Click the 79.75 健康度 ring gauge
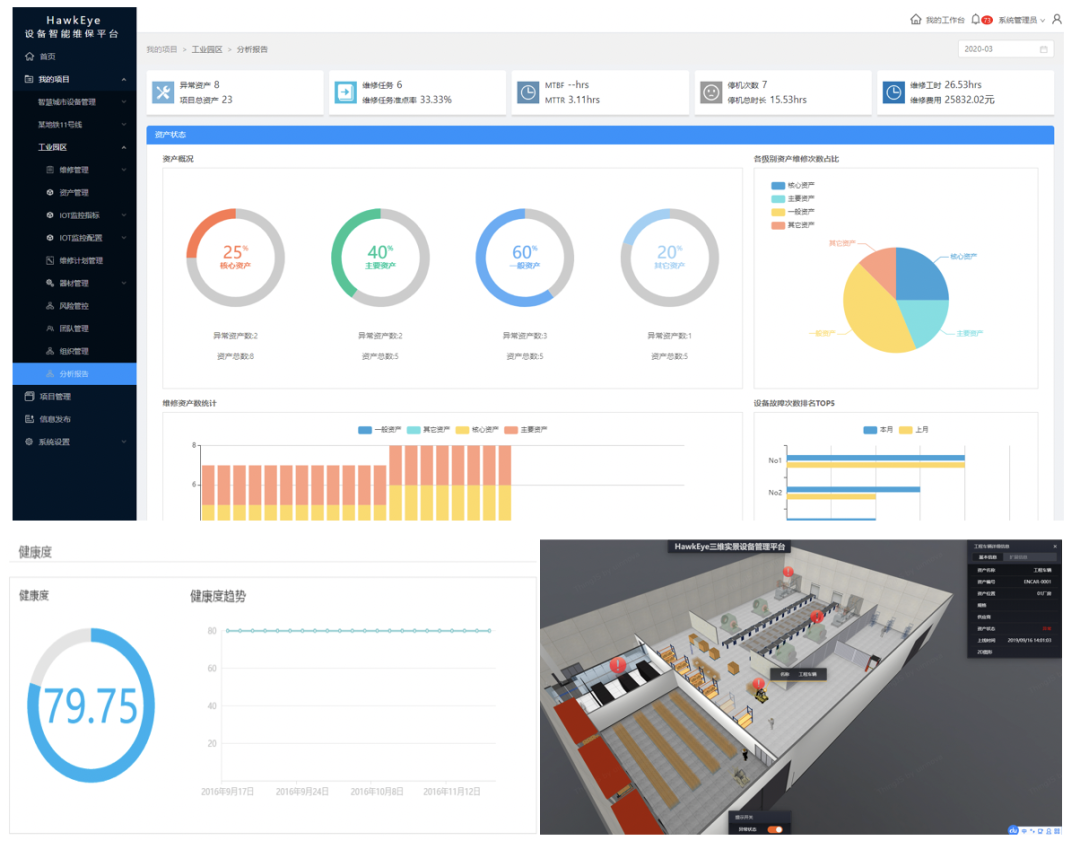 [x=91, y=705]
